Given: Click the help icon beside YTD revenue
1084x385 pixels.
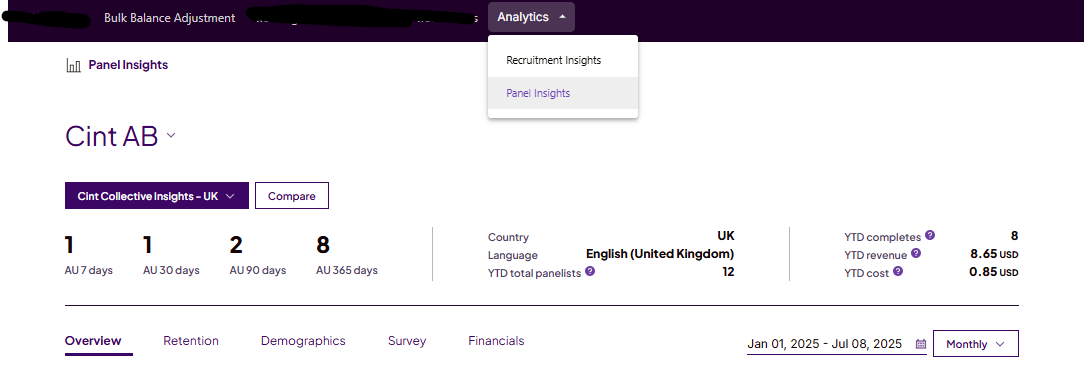Looking at the screenshot, I should coord(915,253).
